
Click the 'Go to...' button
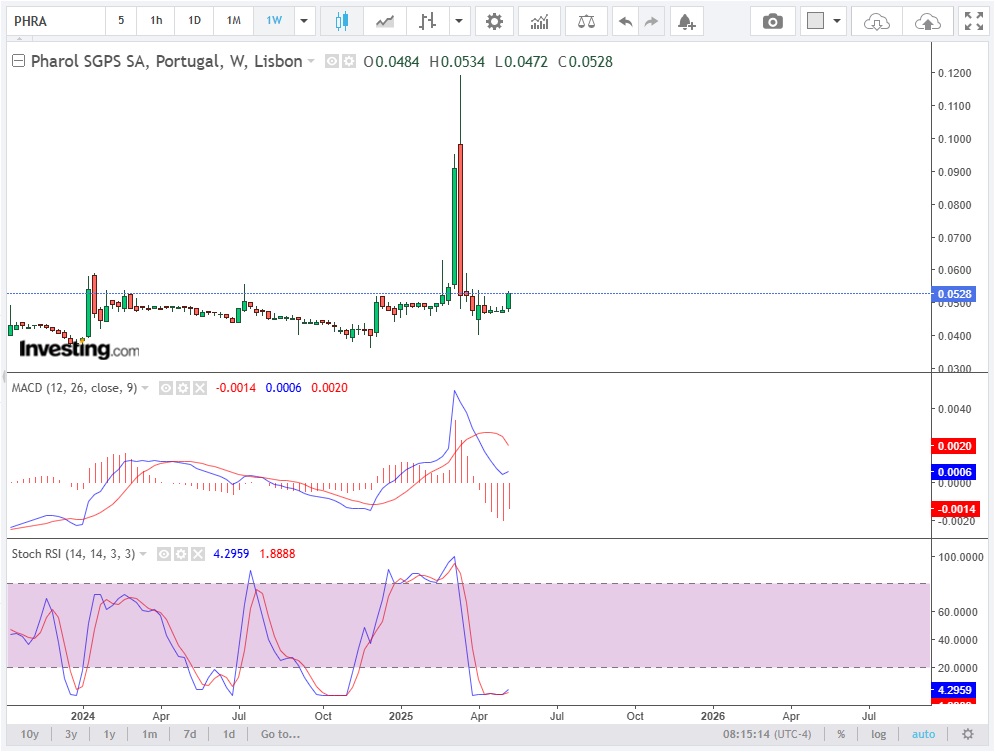click(280, 734)
